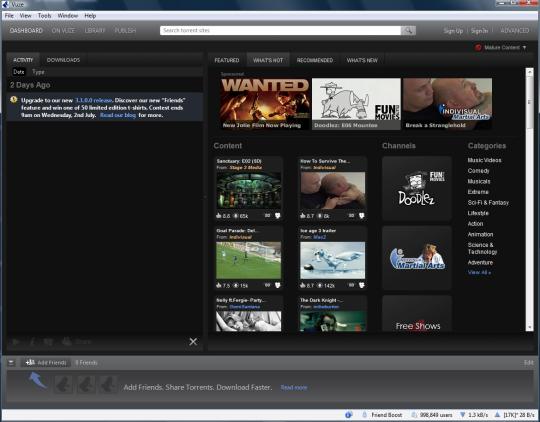
Task: Click in the Search torrent sites field
Action: (x=280, y=30)
